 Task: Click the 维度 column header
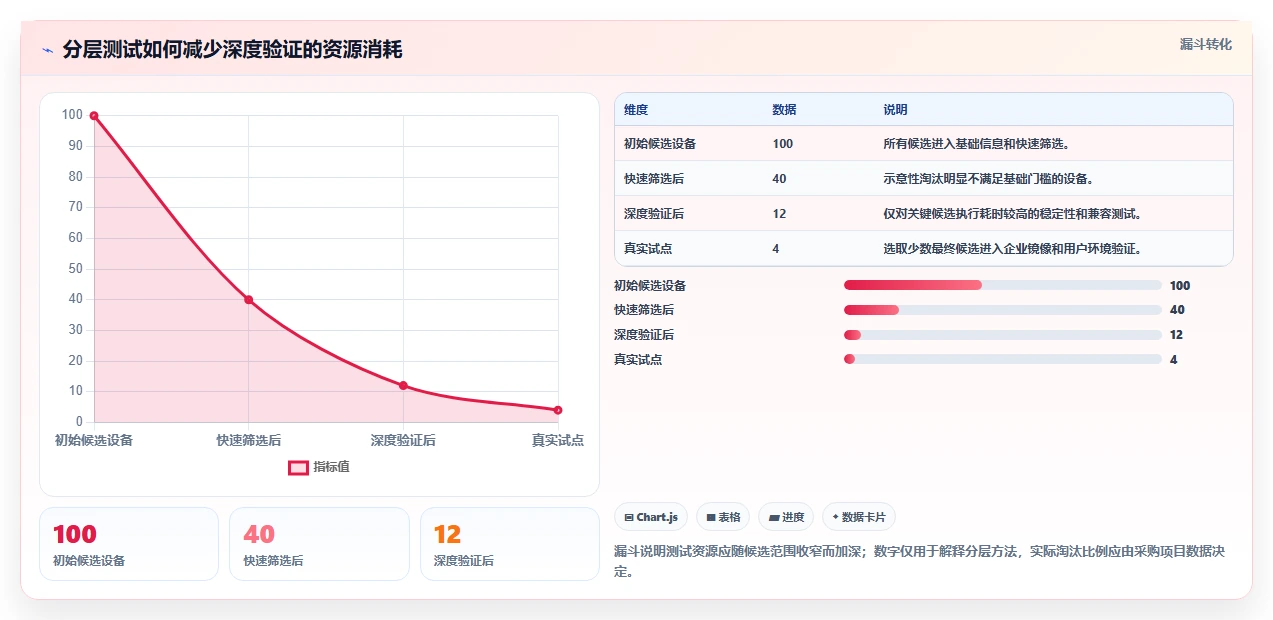(x=636, y=110)
